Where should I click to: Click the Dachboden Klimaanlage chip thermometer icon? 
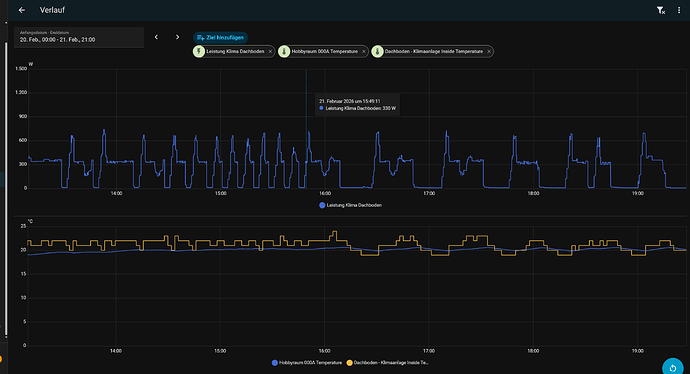[377, 51]
